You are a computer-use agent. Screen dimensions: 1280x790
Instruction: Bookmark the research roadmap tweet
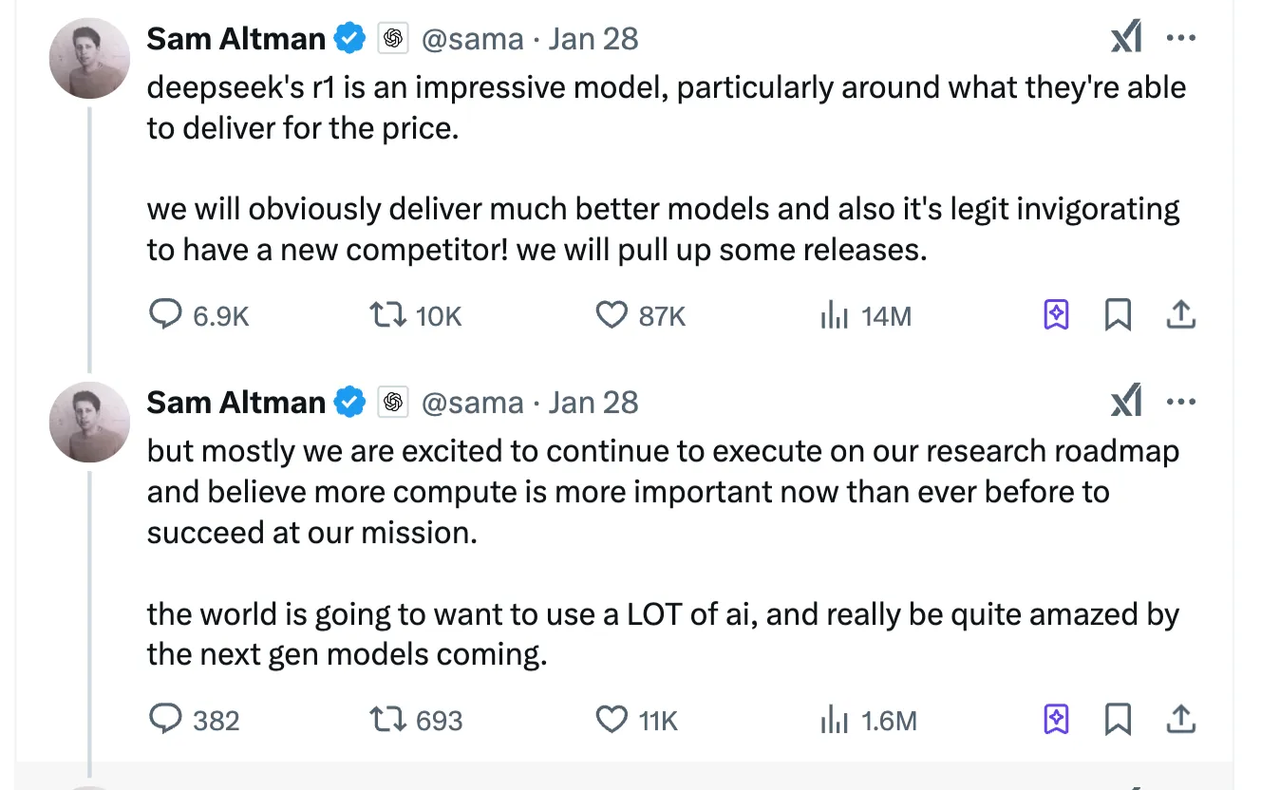[1117, 719]
